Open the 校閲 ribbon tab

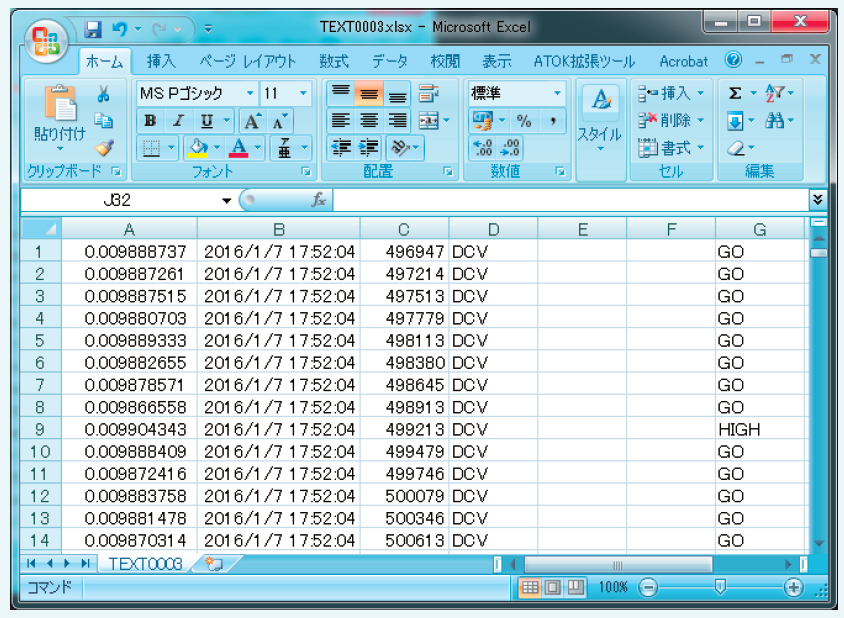(445, 61)
